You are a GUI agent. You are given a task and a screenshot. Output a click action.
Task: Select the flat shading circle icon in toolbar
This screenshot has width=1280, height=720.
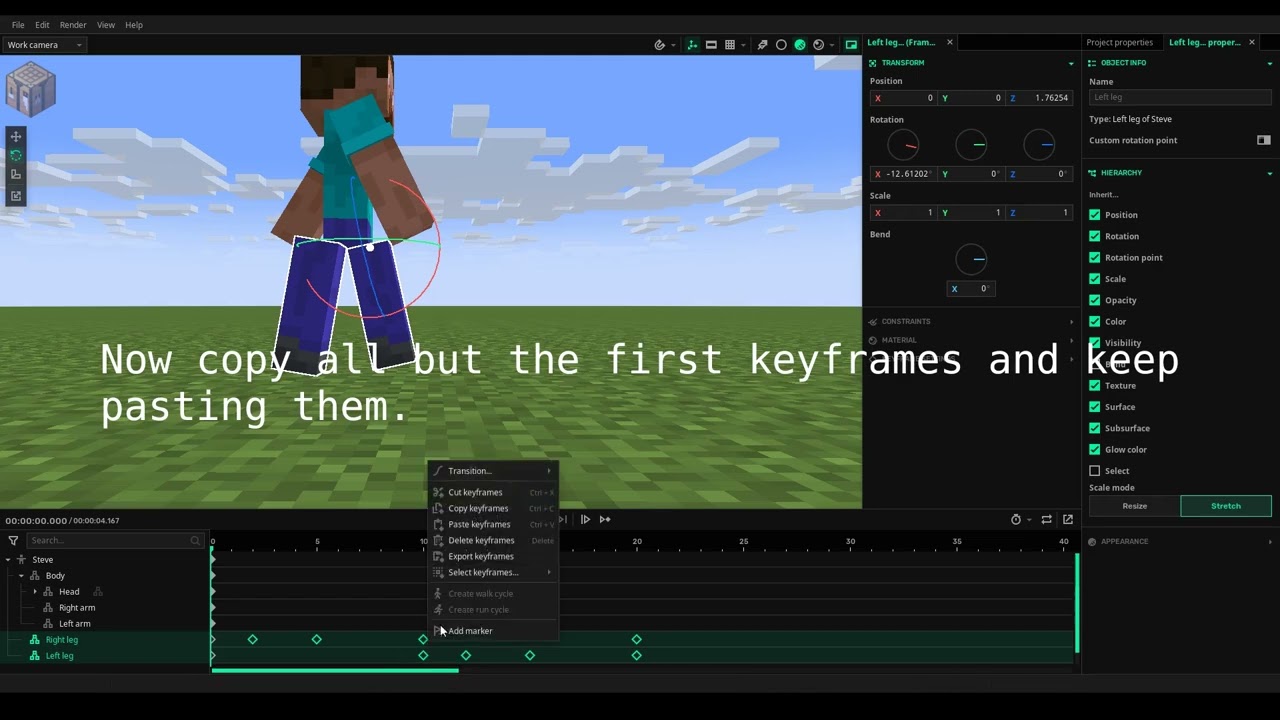click(781, 45)
